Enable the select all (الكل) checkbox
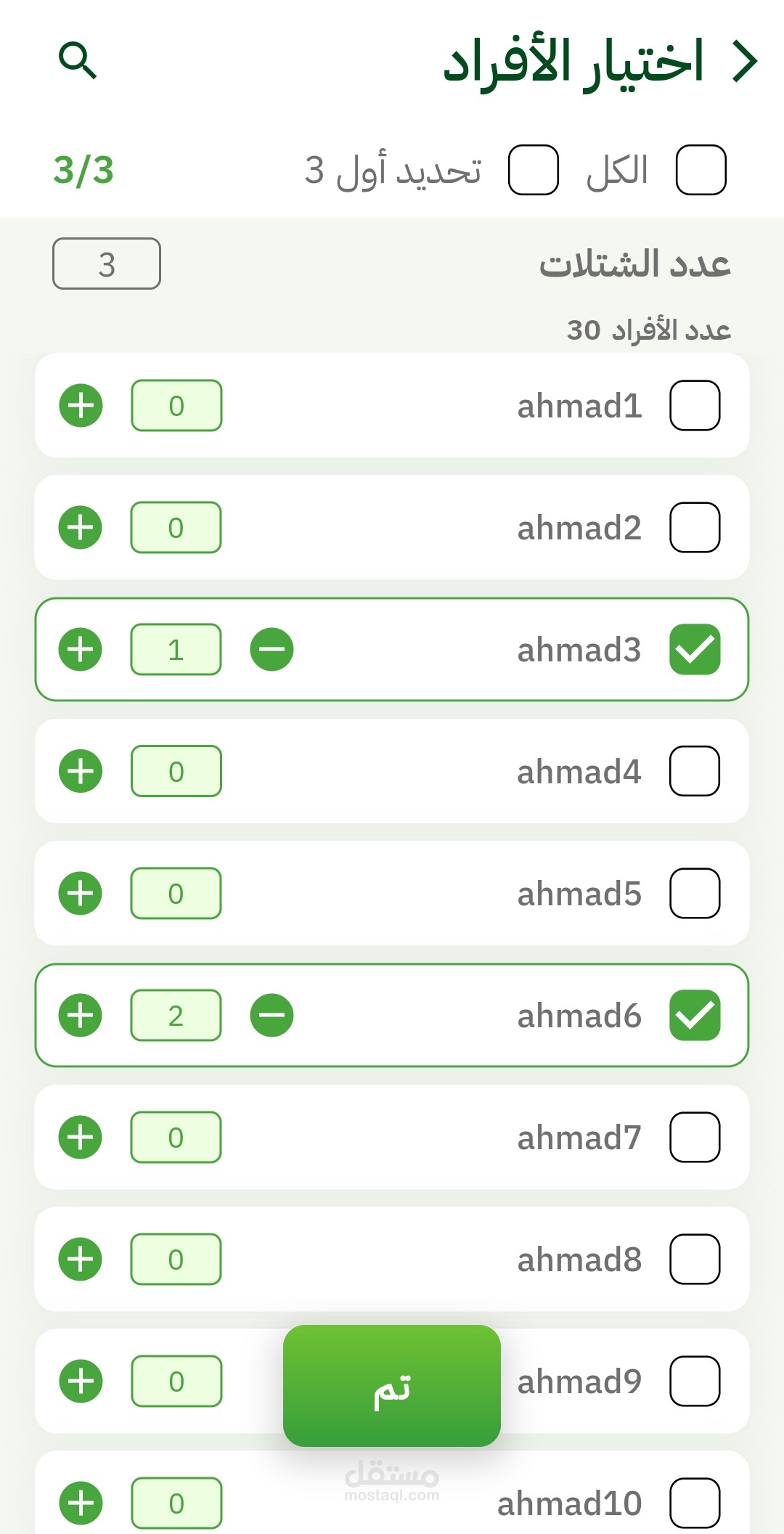The width and height of the screenshot is (784, 1534). [x=701, y=170]
